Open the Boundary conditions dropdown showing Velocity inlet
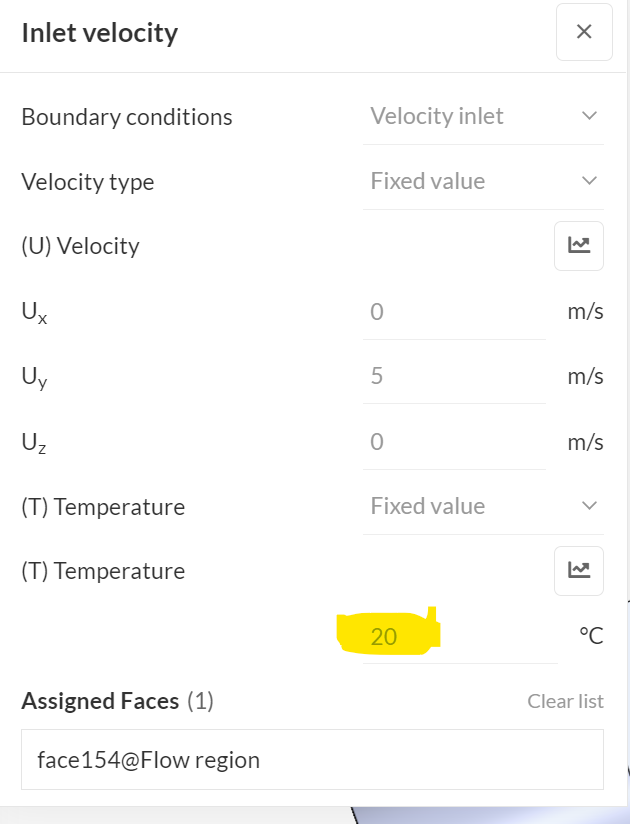Image resolution: width=630 pixels, height=824 pixels. (x=483, y=117)
